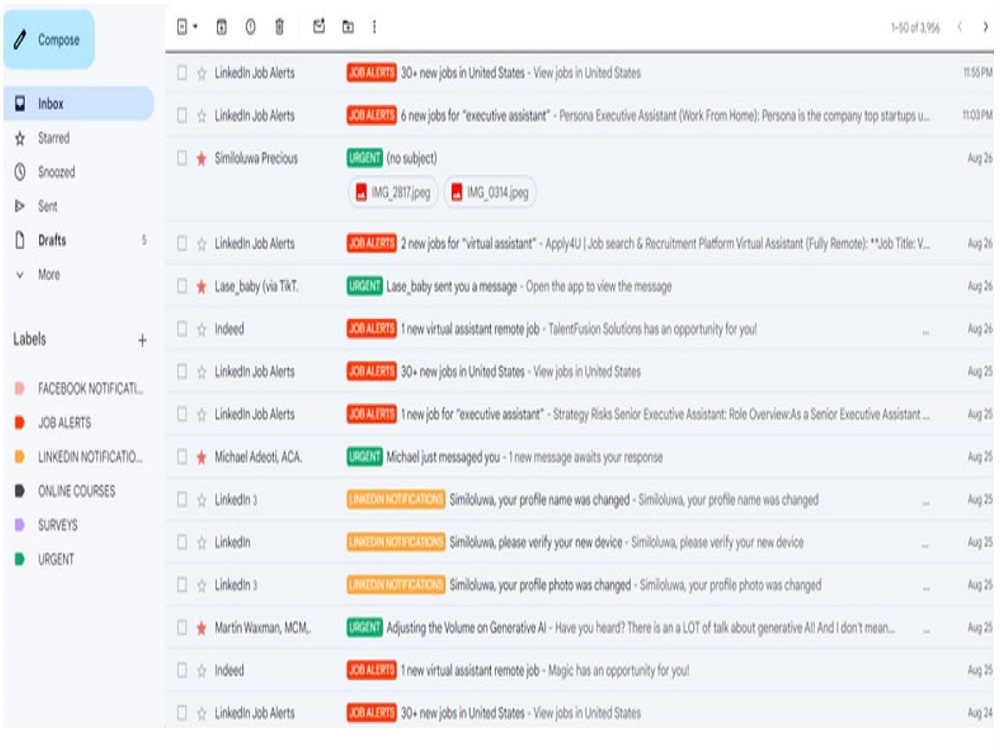The image size is (1000, 750).
Task: Select checkbox for Michael Adeoti email
Action: [182, 457]
